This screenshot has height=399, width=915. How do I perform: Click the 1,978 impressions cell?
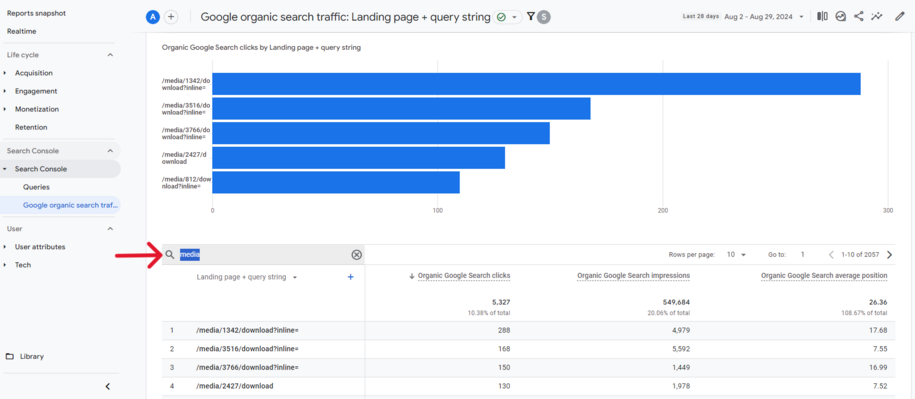pyautogui.click(x=680, y=386)
